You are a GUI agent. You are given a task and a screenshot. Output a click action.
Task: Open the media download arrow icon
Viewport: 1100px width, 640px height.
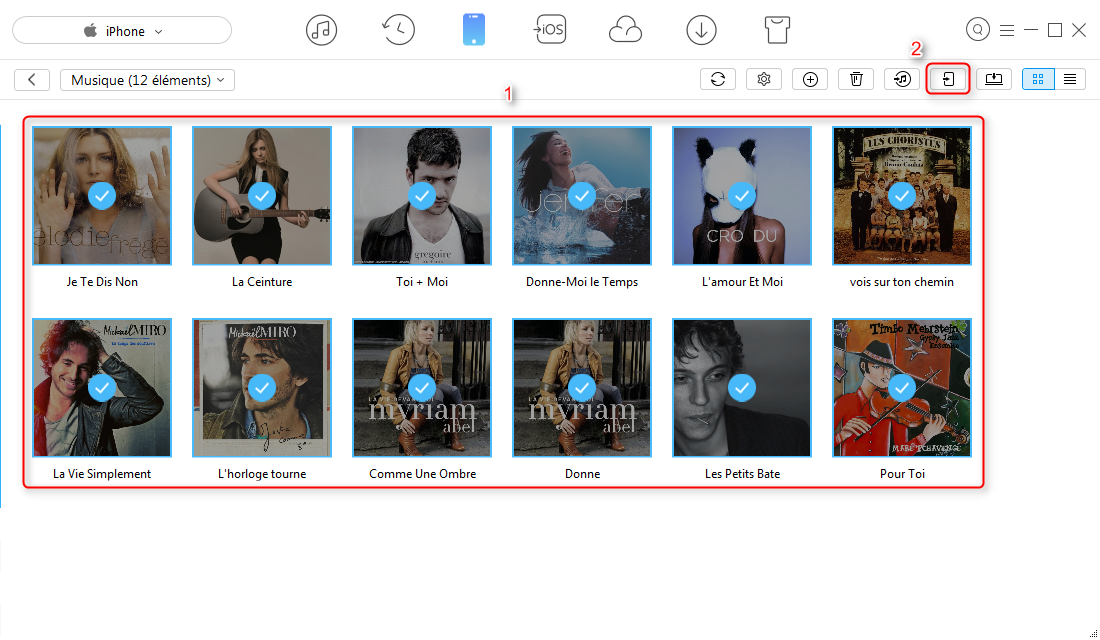pos(702,30)
